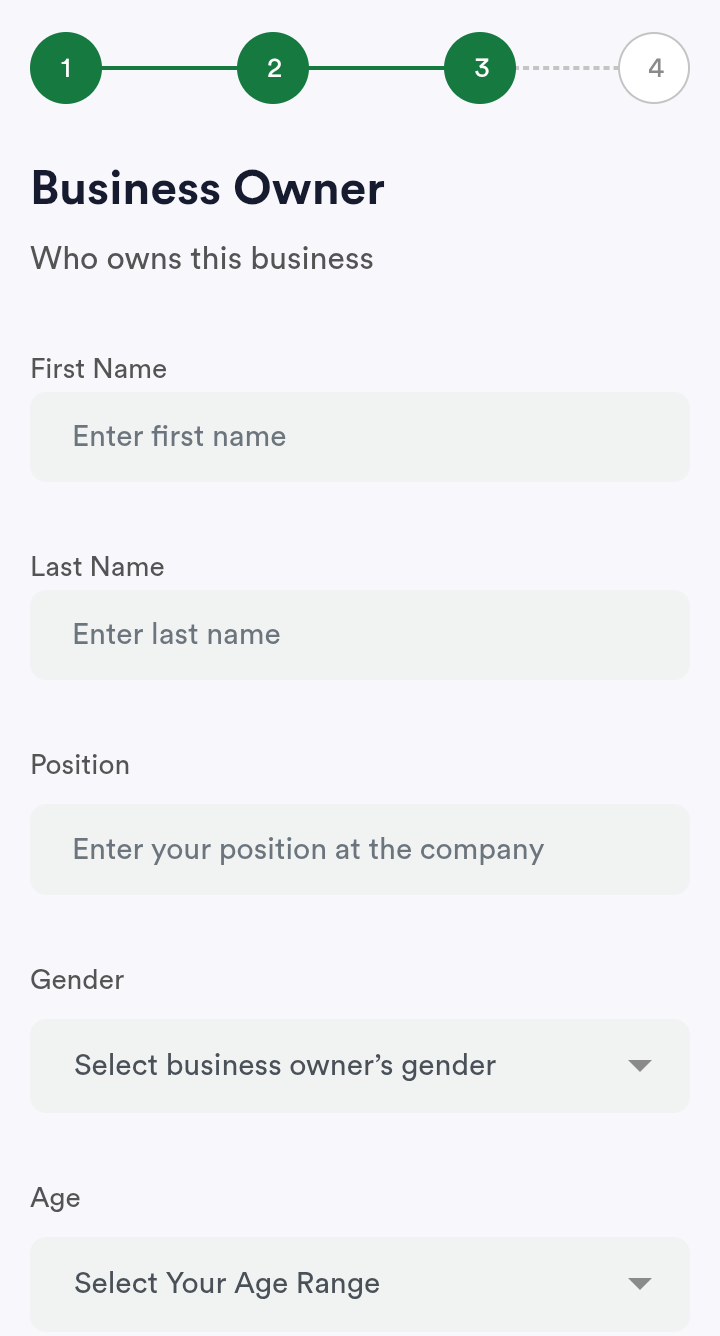Click the dotted connector before step 4
Screen dimensions: 720x1336
coord(567,68)
